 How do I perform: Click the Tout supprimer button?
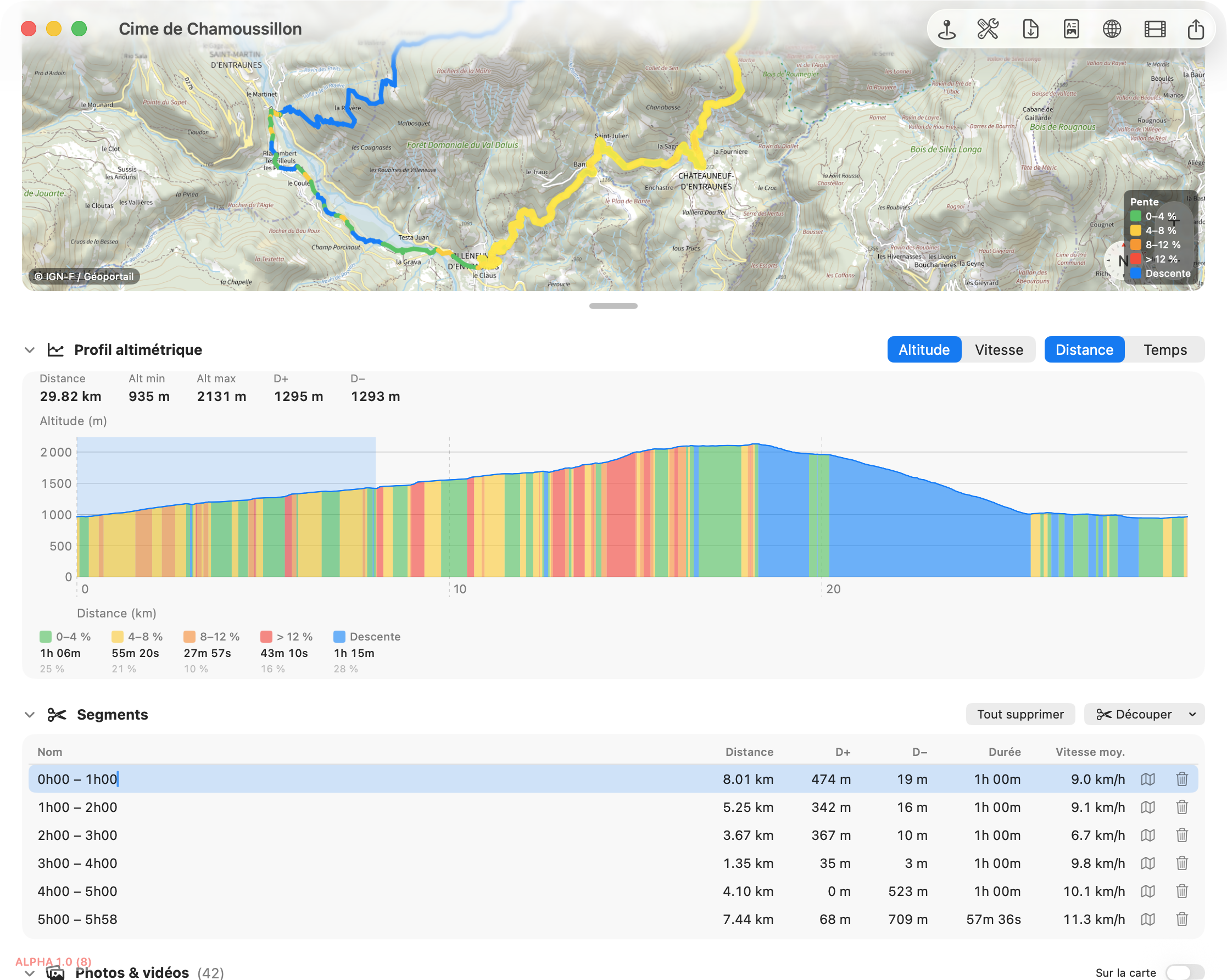[x=1020, y=714]
